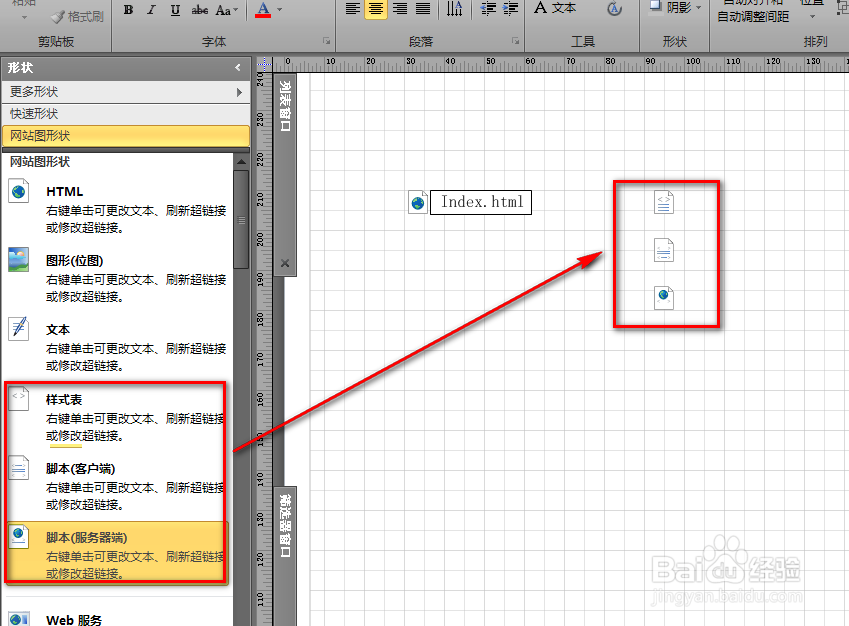This screenshot has height=626, width=849.
Task: Select the Text (文本) shape master
Action: point(117,347)
